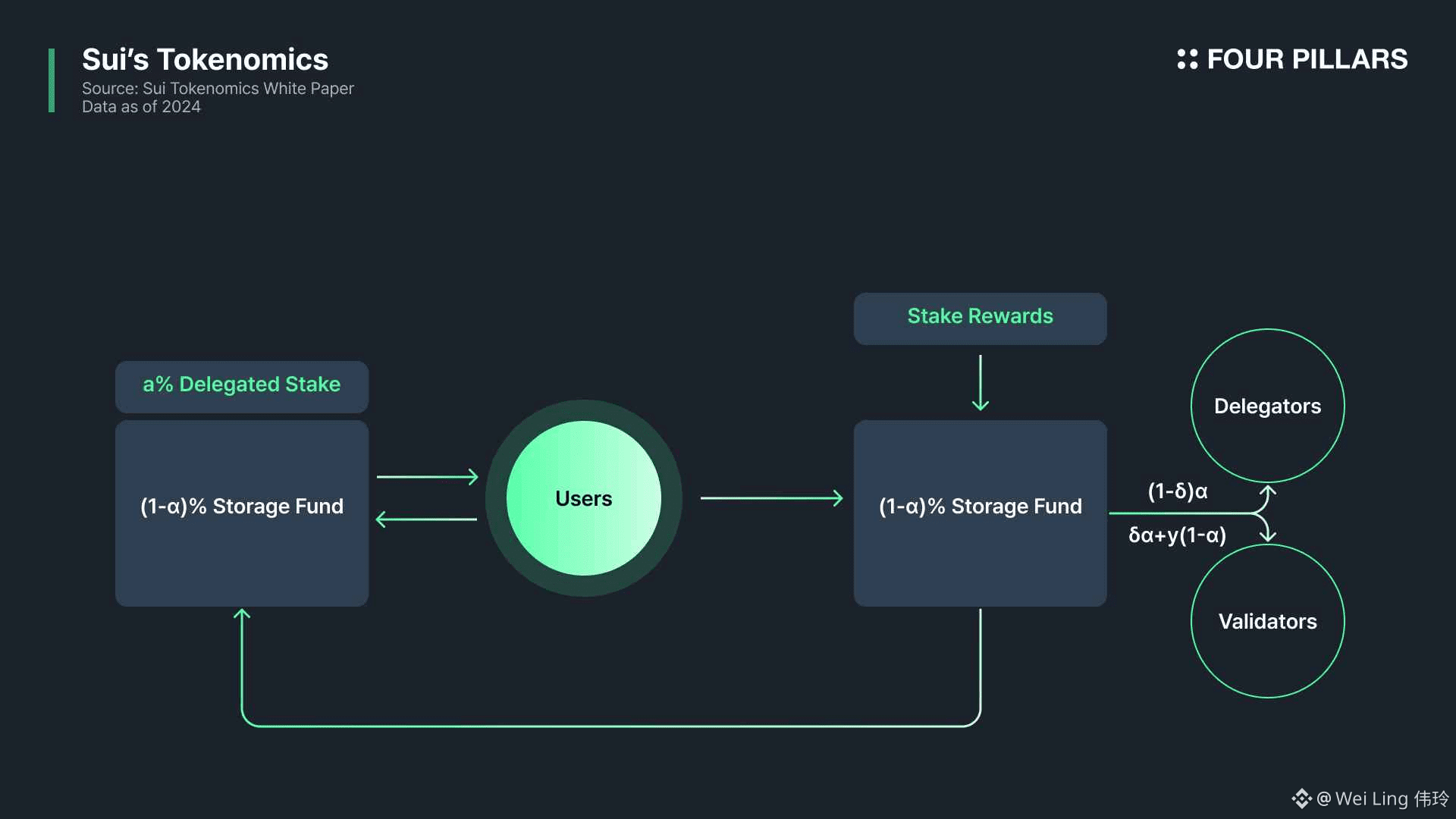This screenshot has height=819, width=1456.
Task: Click the downward arrowhead toward Validators
Action: [x=1268, y=535]
